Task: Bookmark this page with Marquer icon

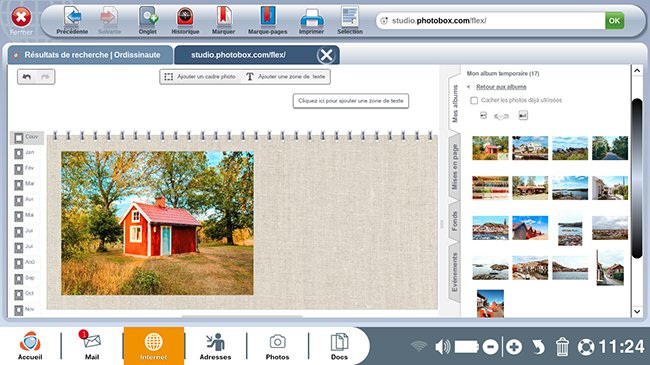Action: (x=223, y=17)
